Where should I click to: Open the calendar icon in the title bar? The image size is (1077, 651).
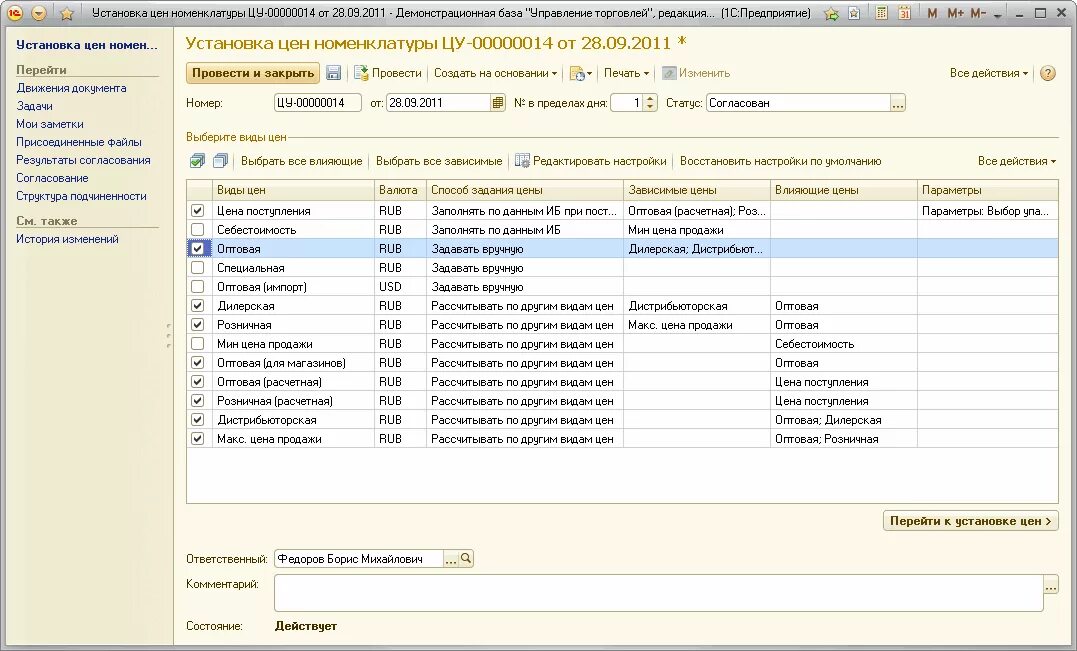click(x=906, y=12)
